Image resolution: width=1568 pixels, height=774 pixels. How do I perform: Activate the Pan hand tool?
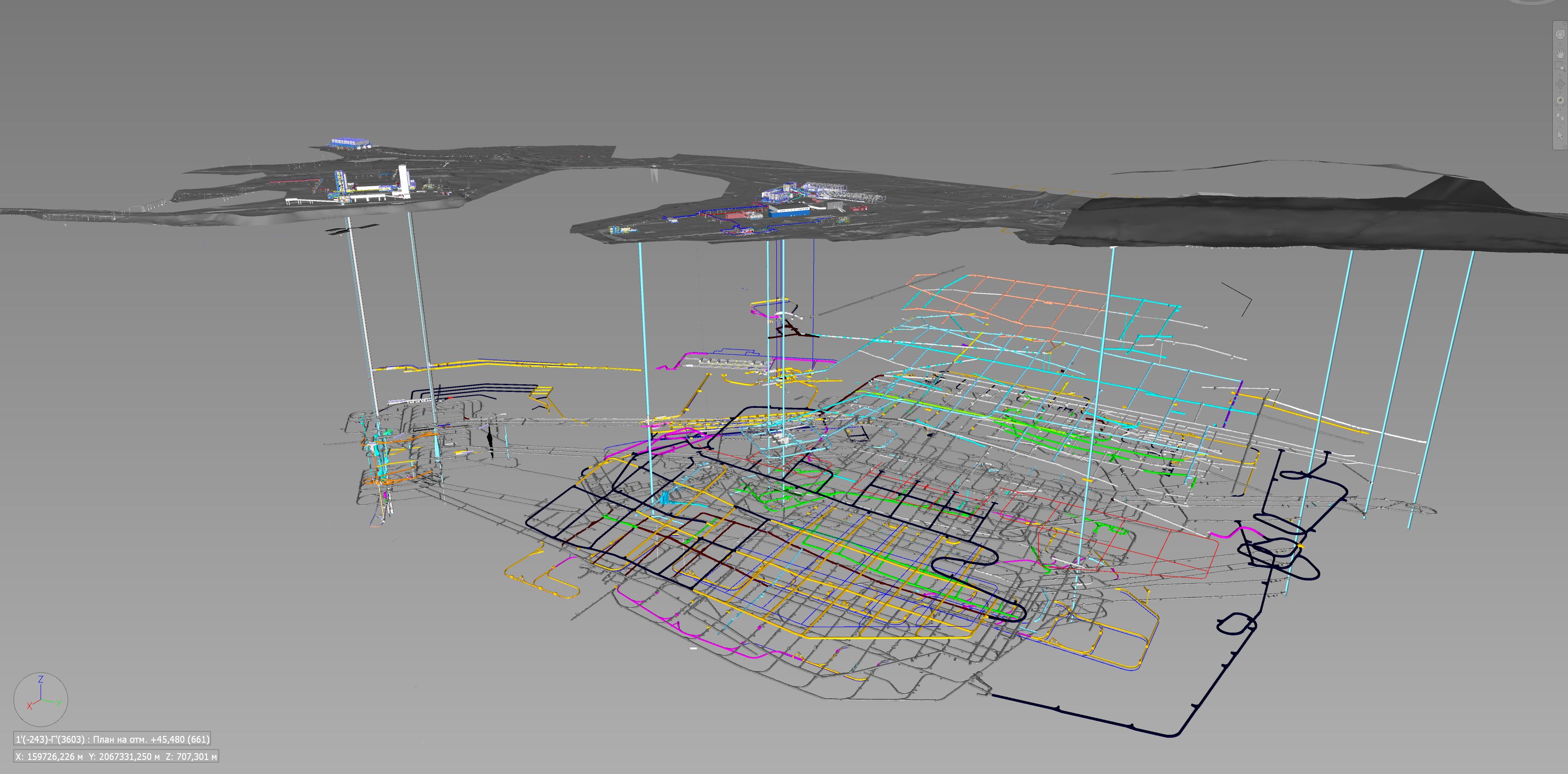[x=1560, y=53]
